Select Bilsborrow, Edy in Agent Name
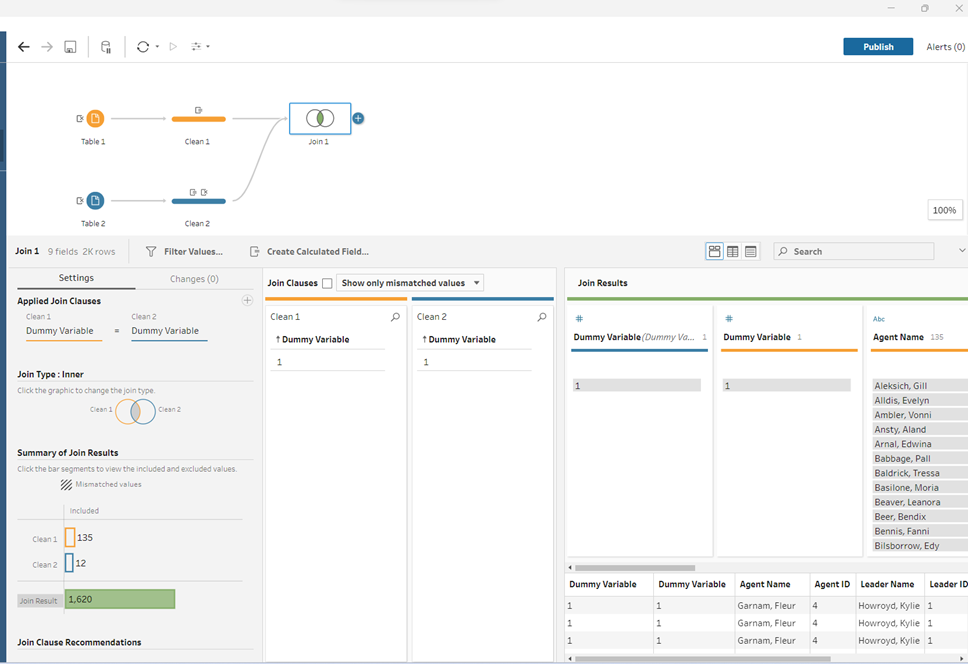The width and height of the screenshot is (968, 664). click(920, 546)
